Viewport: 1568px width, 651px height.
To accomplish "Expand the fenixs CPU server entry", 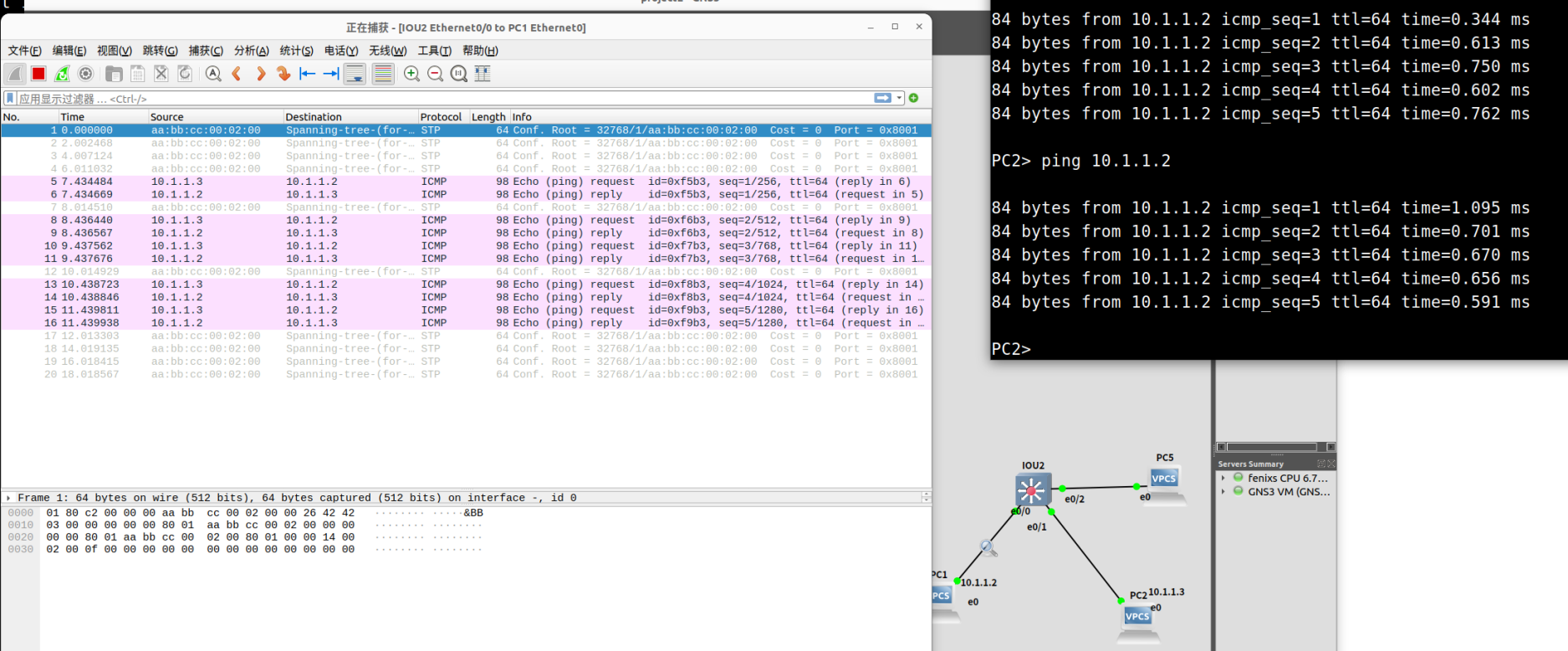I will 1223,478.
